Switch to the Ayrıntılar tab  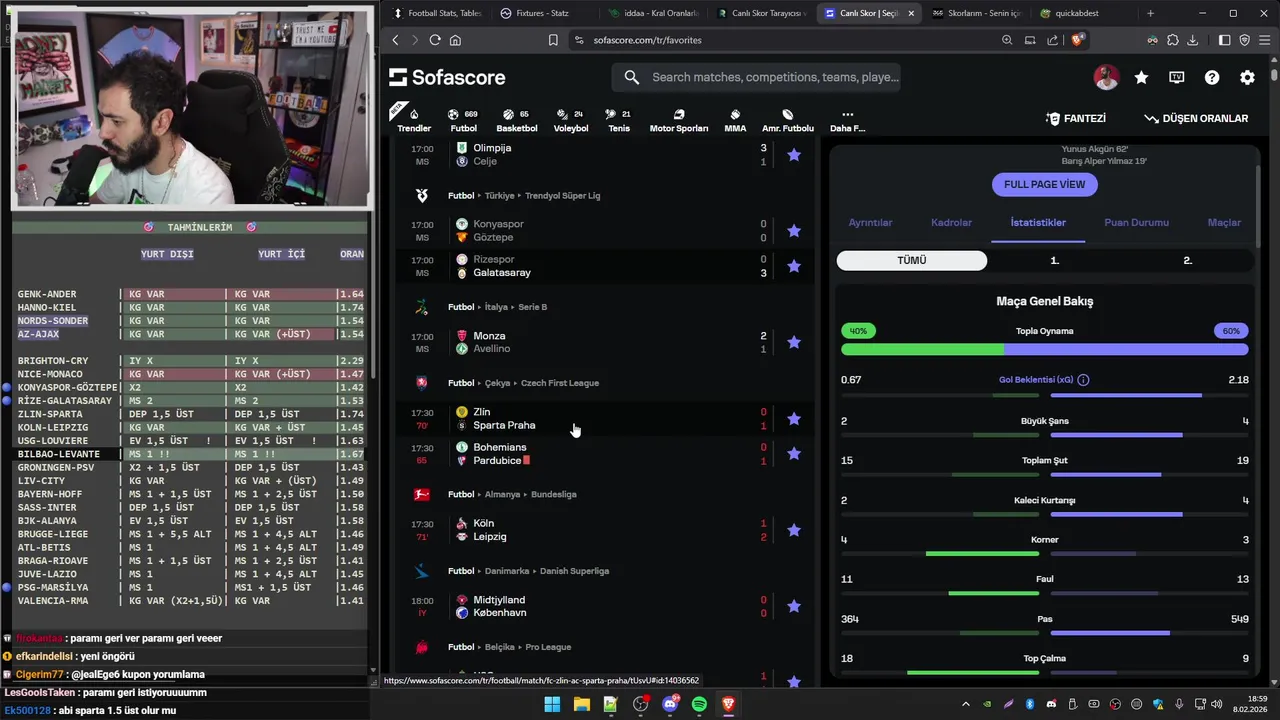870,223
